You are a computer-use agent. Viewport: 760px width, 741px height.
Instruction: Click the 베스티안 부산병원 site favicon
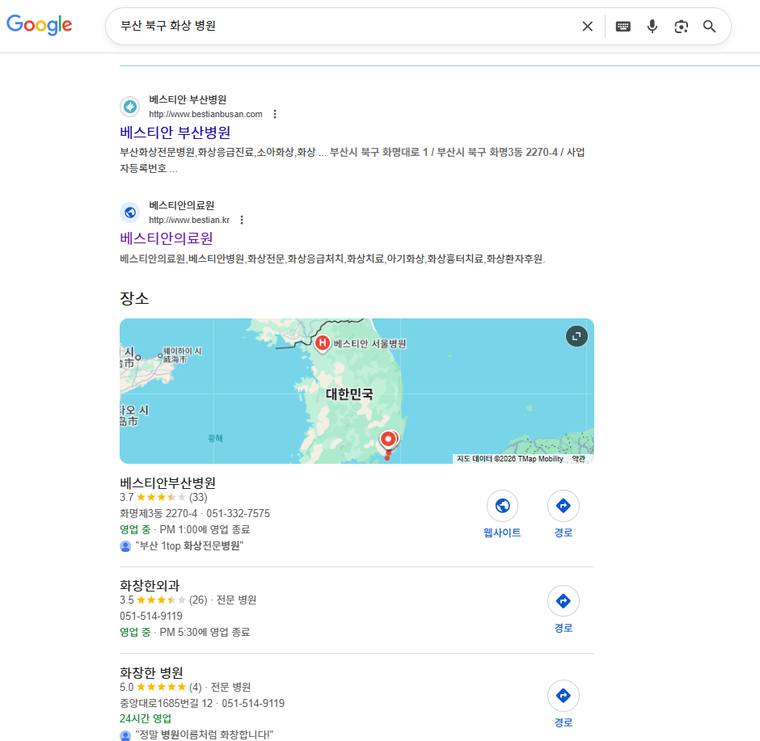[130, 106]
